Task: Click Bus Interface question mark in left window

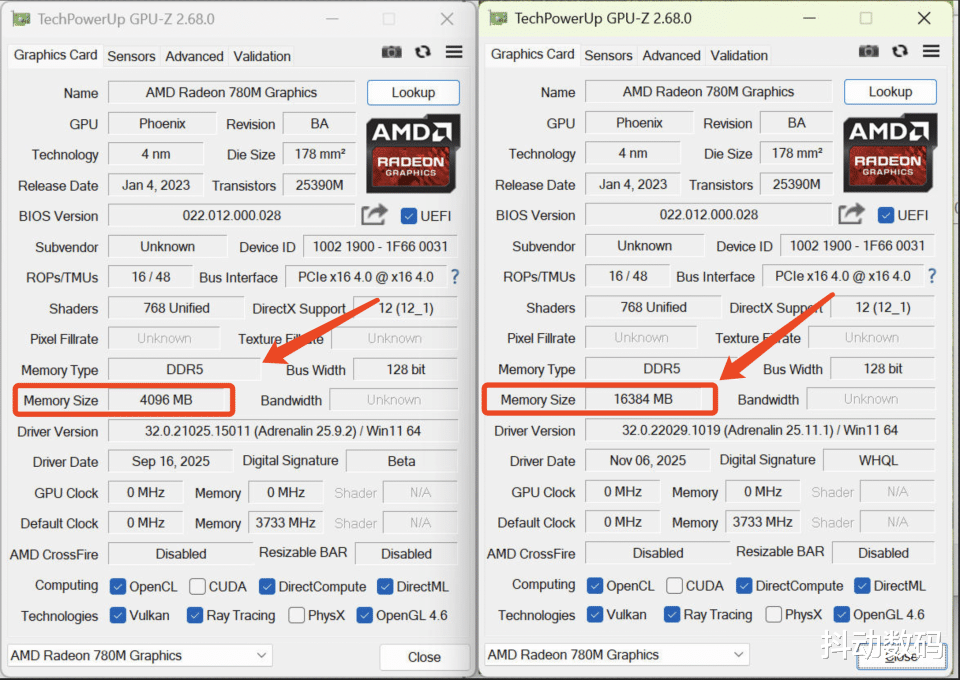Action: pyautogui.click(x=454, y=277)
